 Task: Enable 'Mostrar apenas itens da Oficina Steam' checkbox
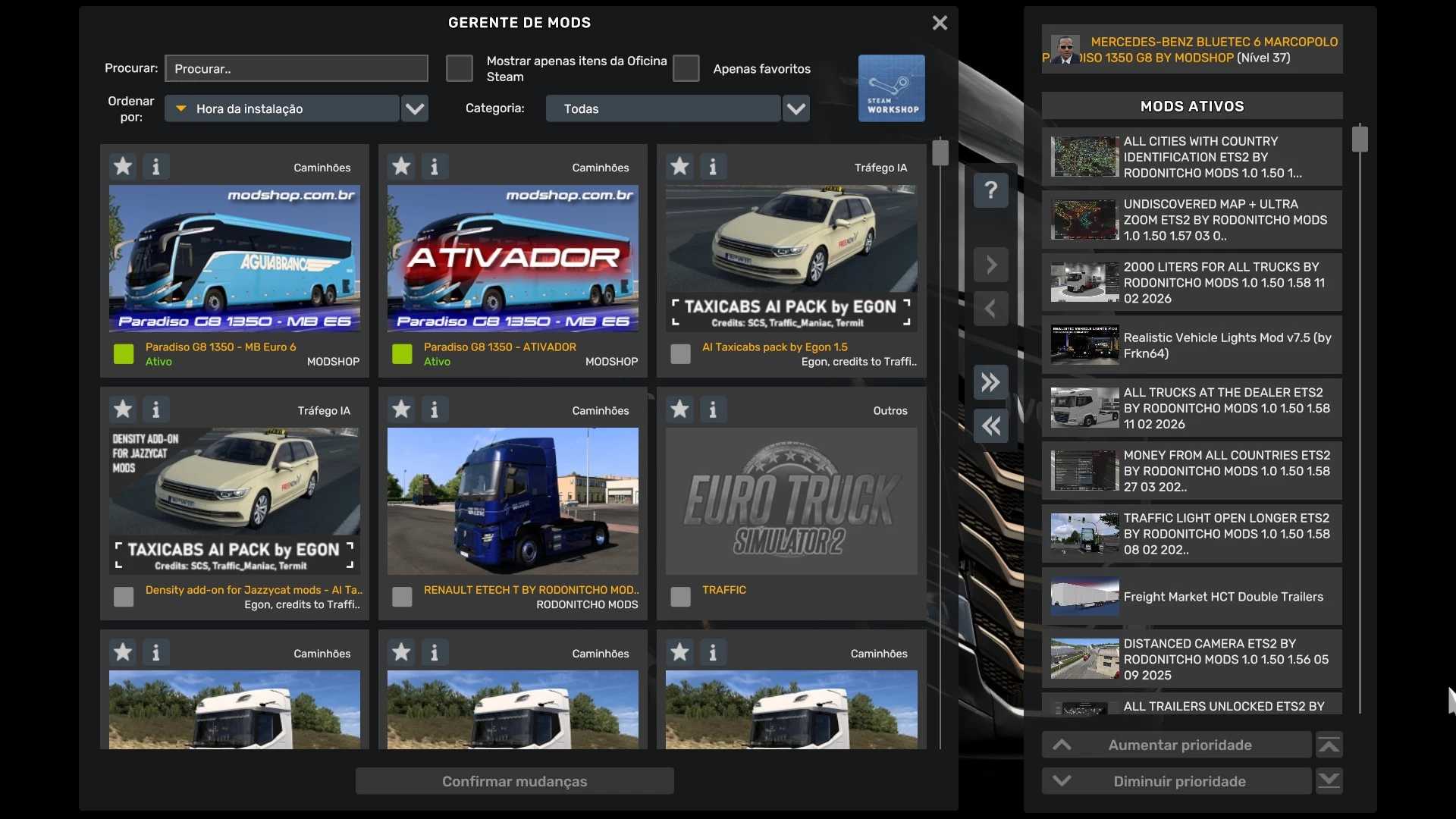click(x=459, y=68)
